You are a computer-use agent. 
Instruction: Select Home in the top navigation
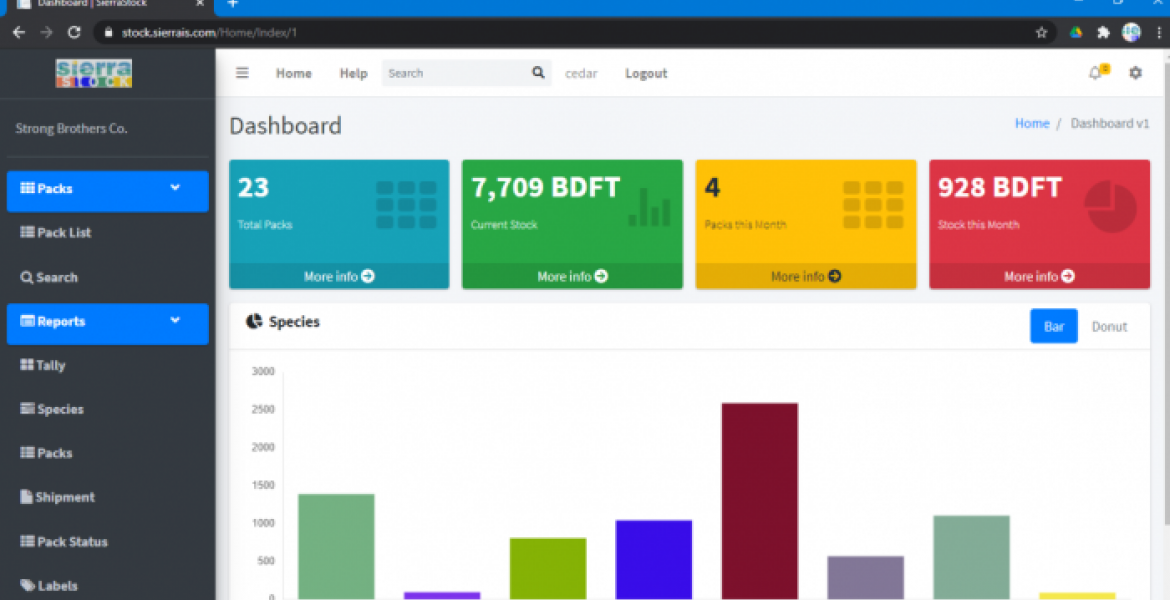pos(293,72)
